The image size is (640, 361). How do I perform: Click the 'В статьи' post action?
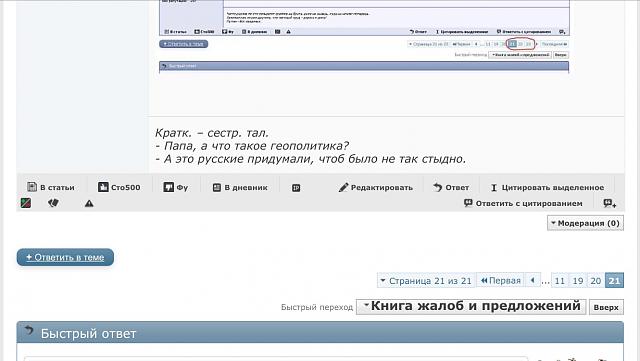click(51, 187)
